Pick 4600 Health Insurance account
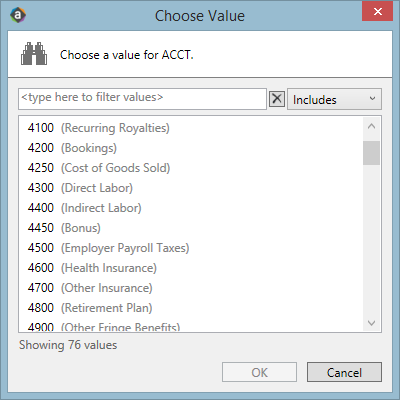This screenshot has height=400, width=400. (x=191, y=268)
